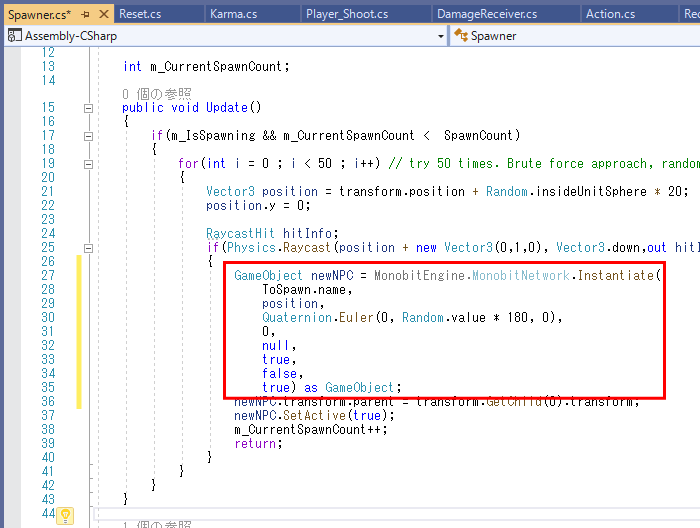This screenshot has height=528, width=700.
Task: Close the Spawner.cs tab
Action: pos(103,14)
